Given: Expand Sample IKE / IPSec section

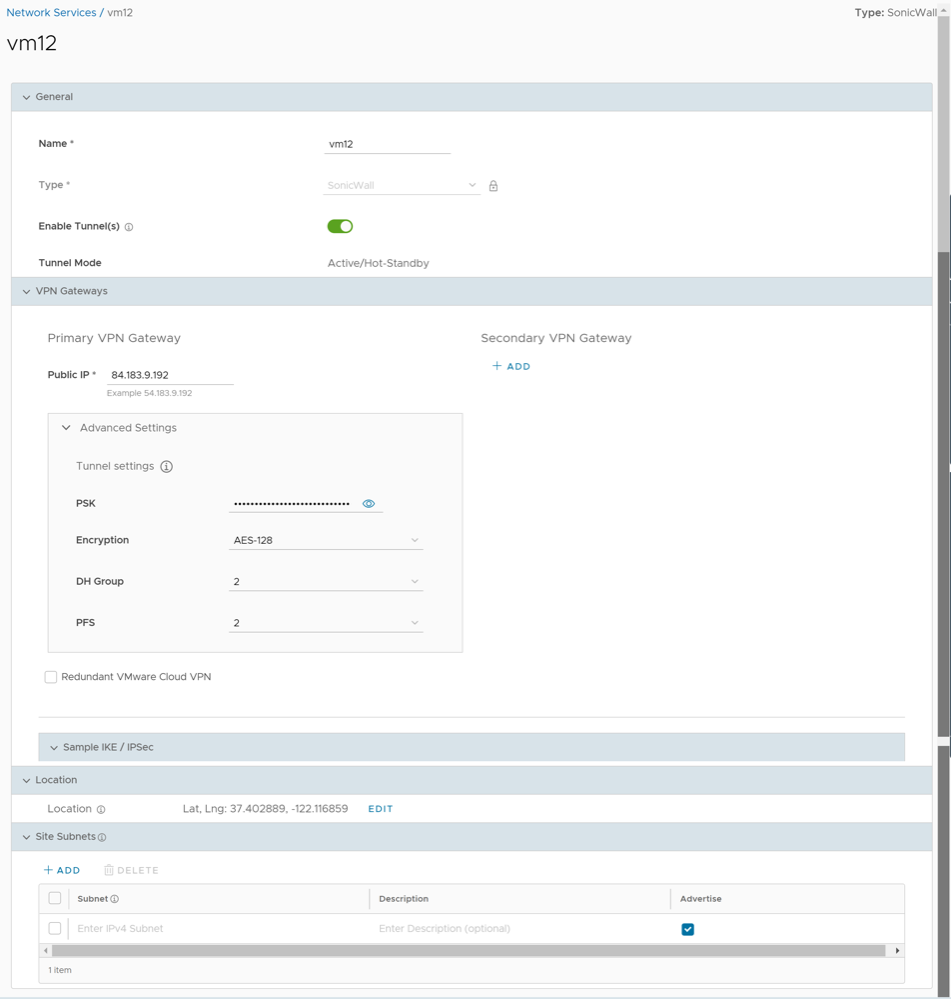Looking at the screenshot, I should coord(55,748).
